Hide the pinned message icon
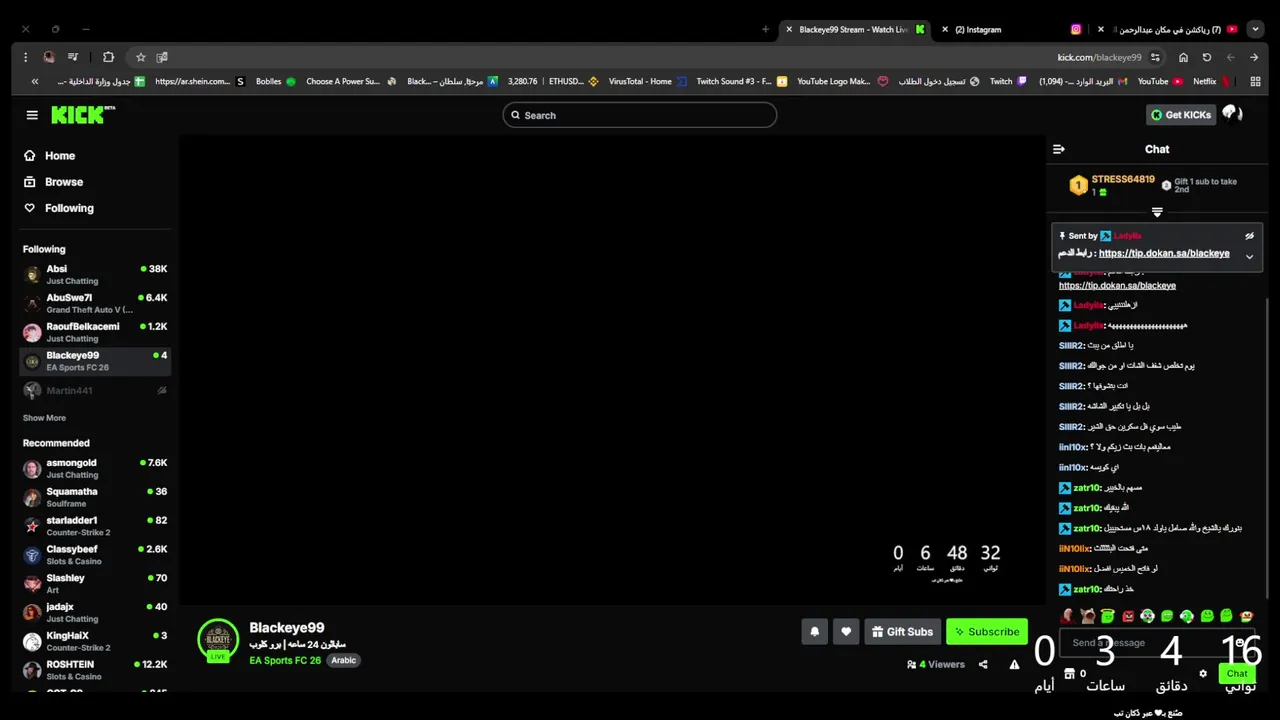This screenshot has width=1280, height=720. pyautogui.click(x=1249, y=236)
